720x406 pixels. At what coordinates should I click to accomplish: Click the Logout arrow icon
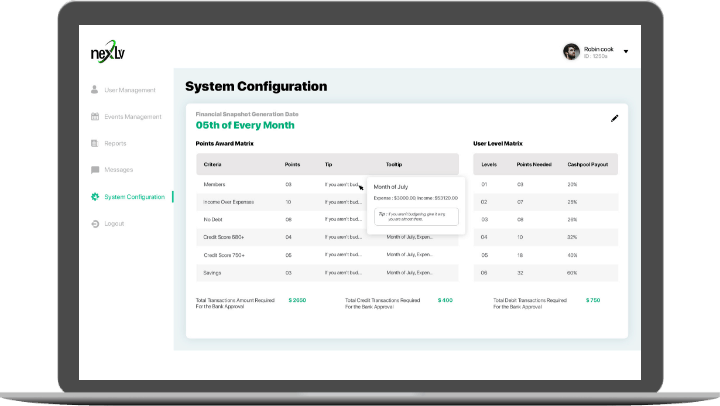(95, 223)
